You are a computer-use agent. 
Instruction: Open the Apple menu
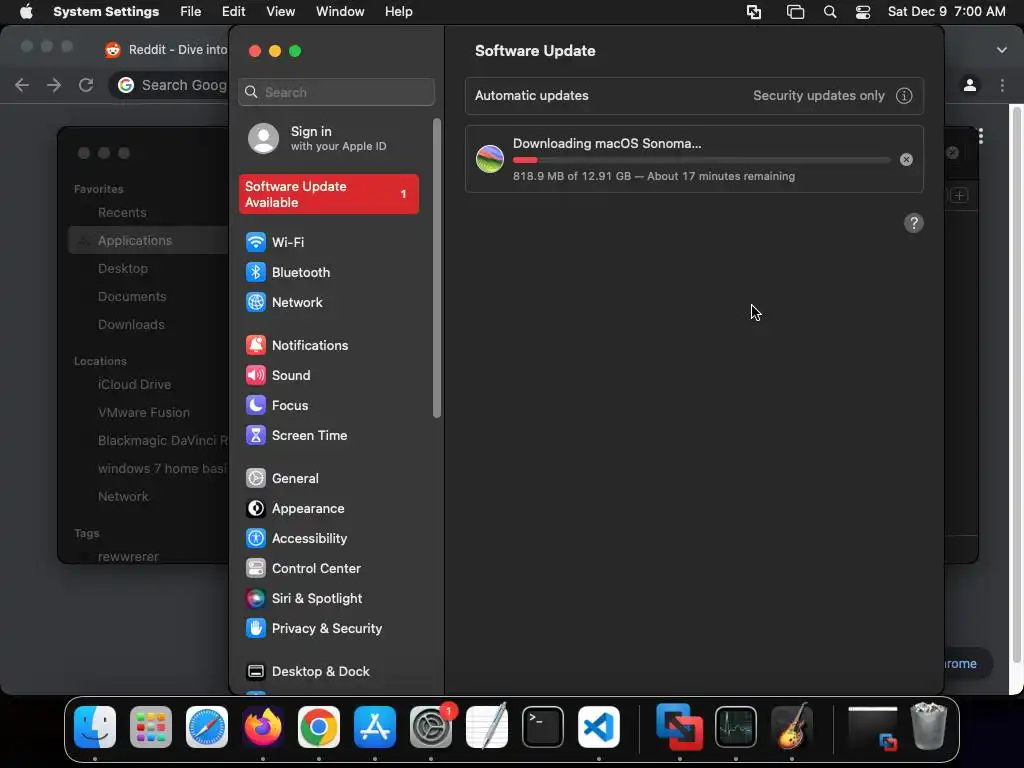pos(26,12)
